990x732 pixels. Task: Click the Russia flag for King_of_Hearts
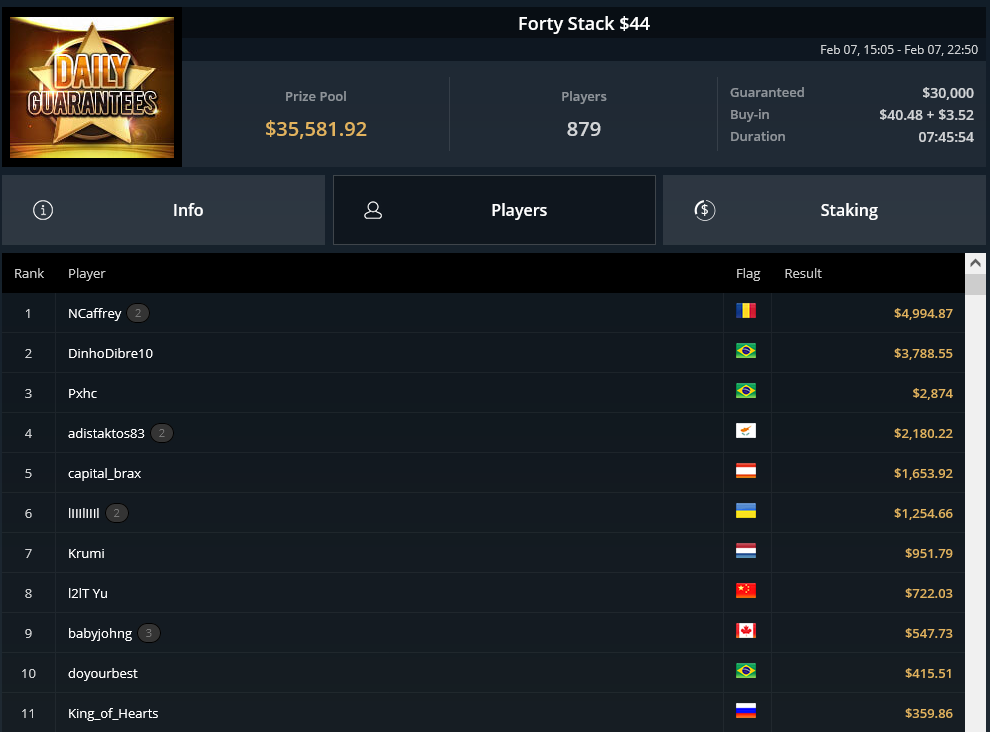(746, 711)
